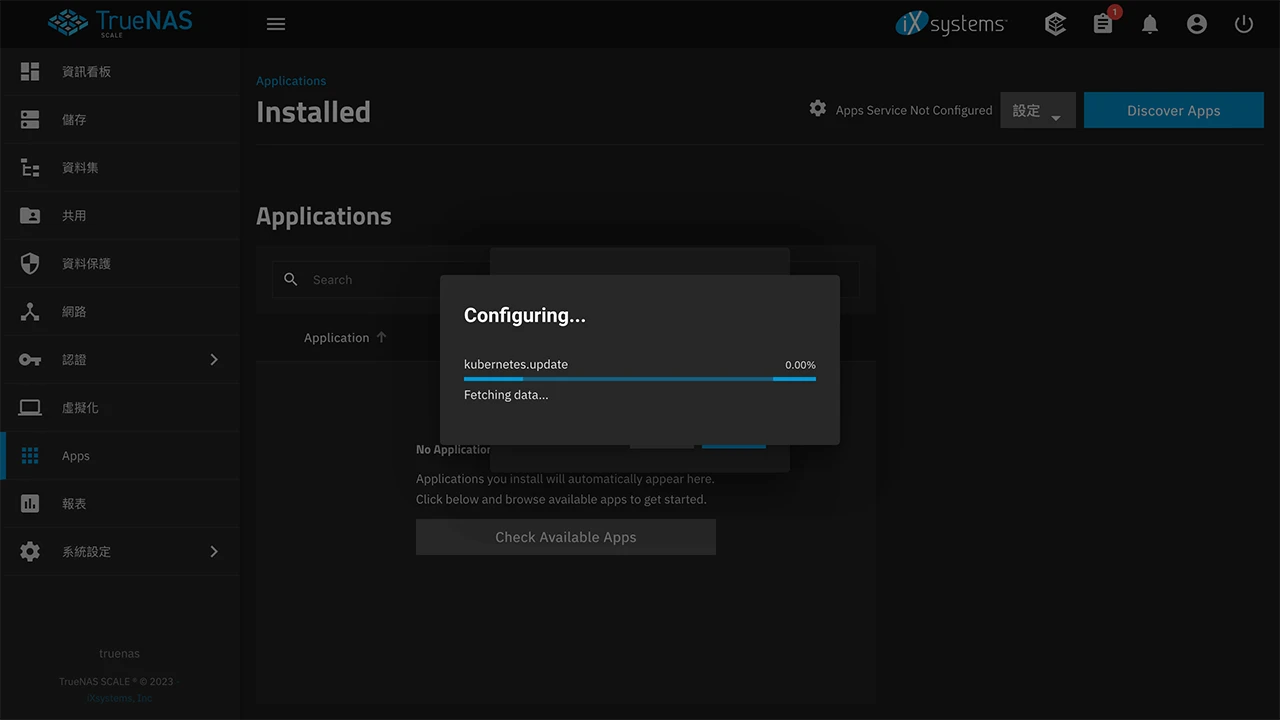Click the Check Available Apps button
This screenshot has width=1280, height=720.
click(565, 537)
